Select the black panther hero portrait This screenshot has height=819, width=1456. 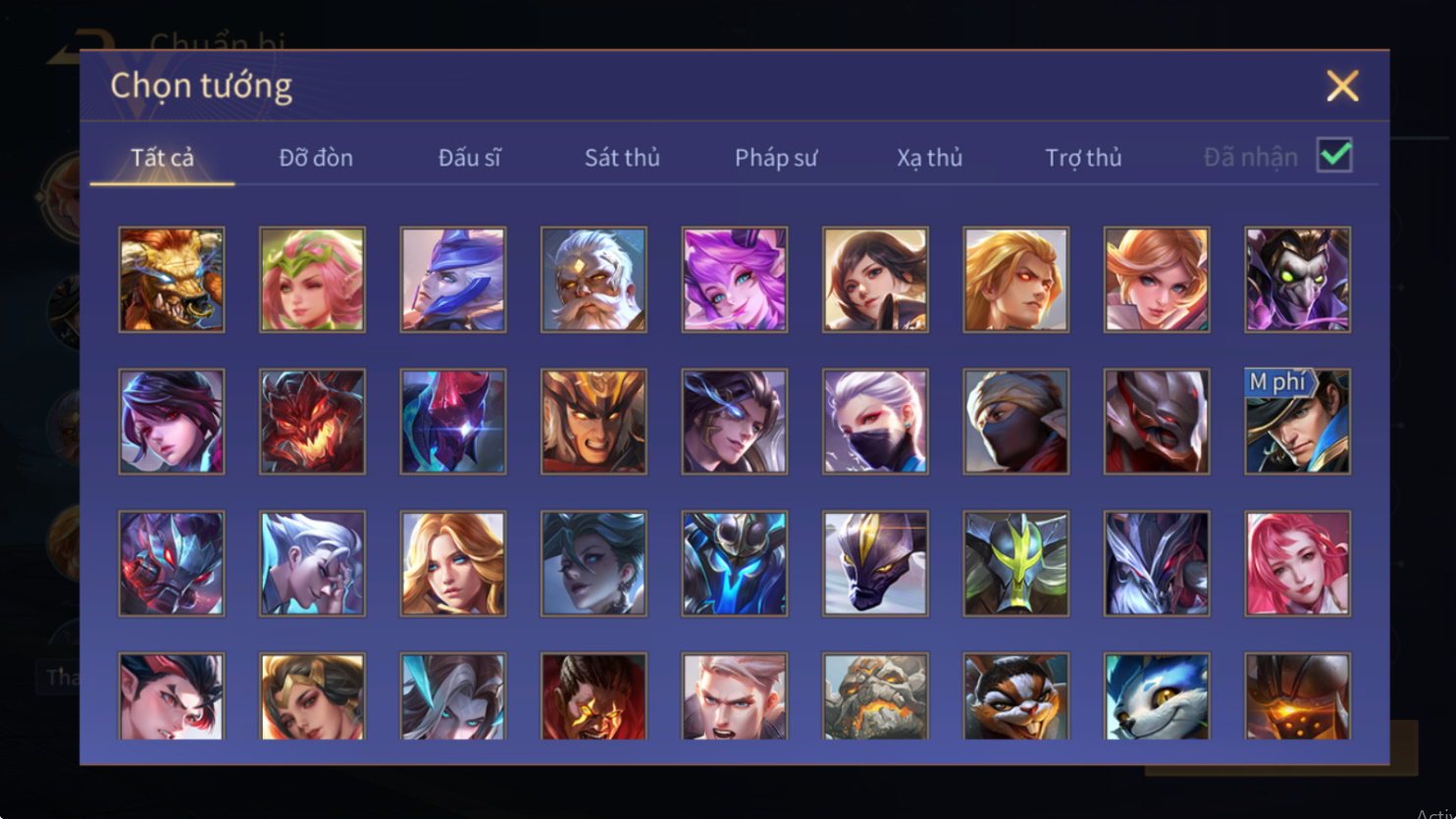click(875, 564)
